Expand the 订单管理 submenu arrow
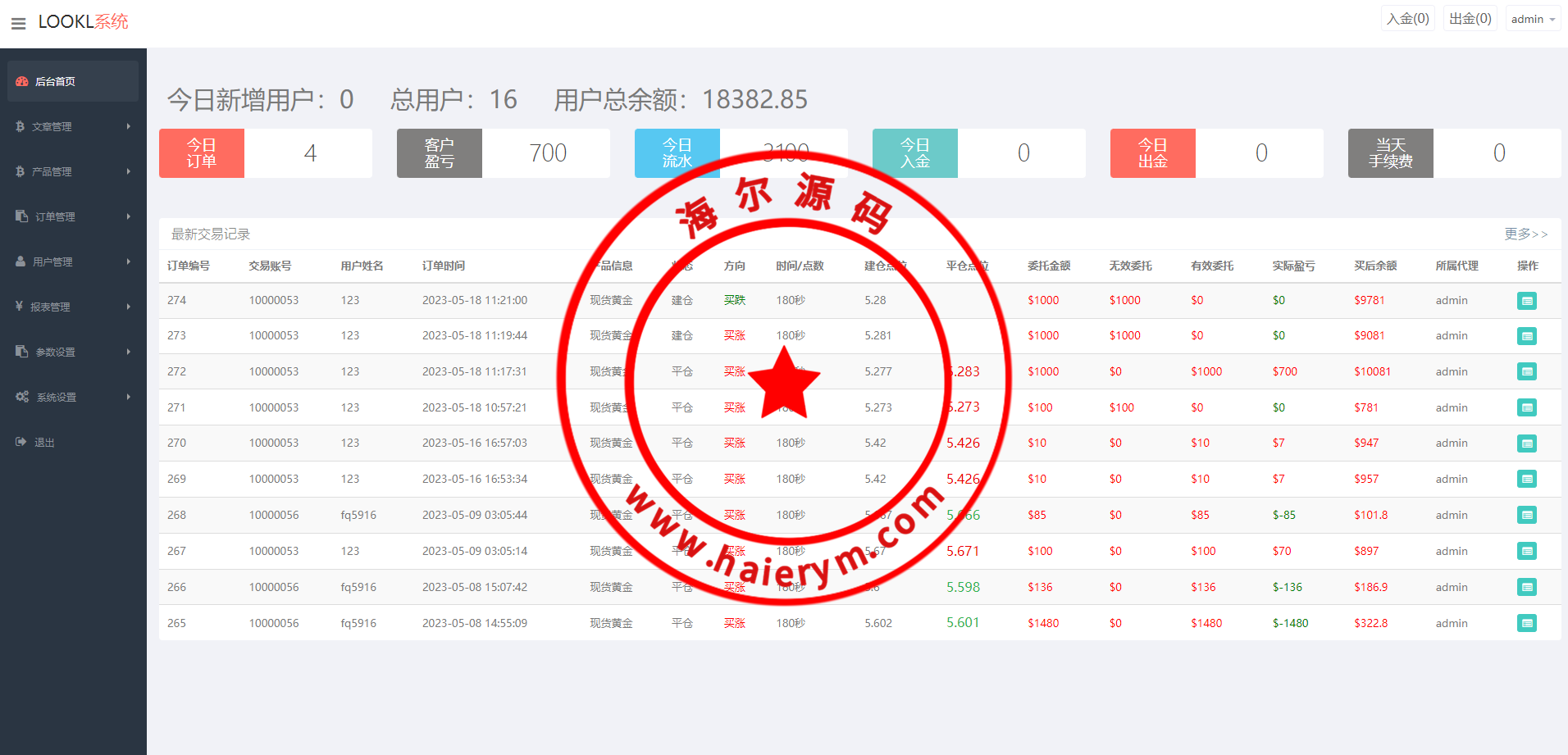Screen dimensions: 1568x755 [x=129, y=216]
